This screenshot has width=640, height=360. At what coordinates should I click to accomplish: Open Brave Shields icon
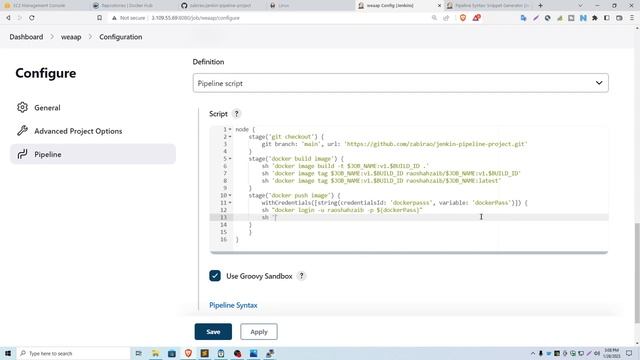coord(463,18)
